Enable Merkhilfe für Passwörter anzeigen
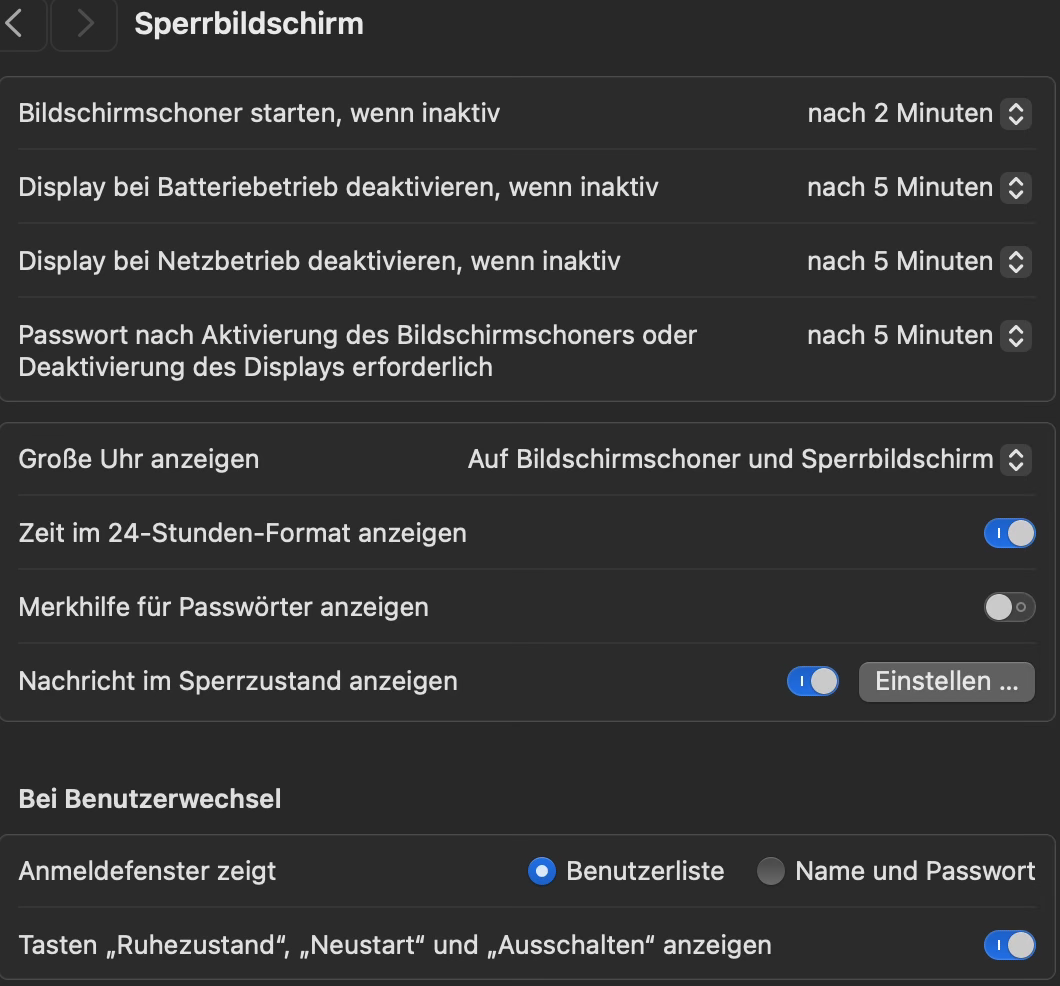 click(x=1009, y=607)
